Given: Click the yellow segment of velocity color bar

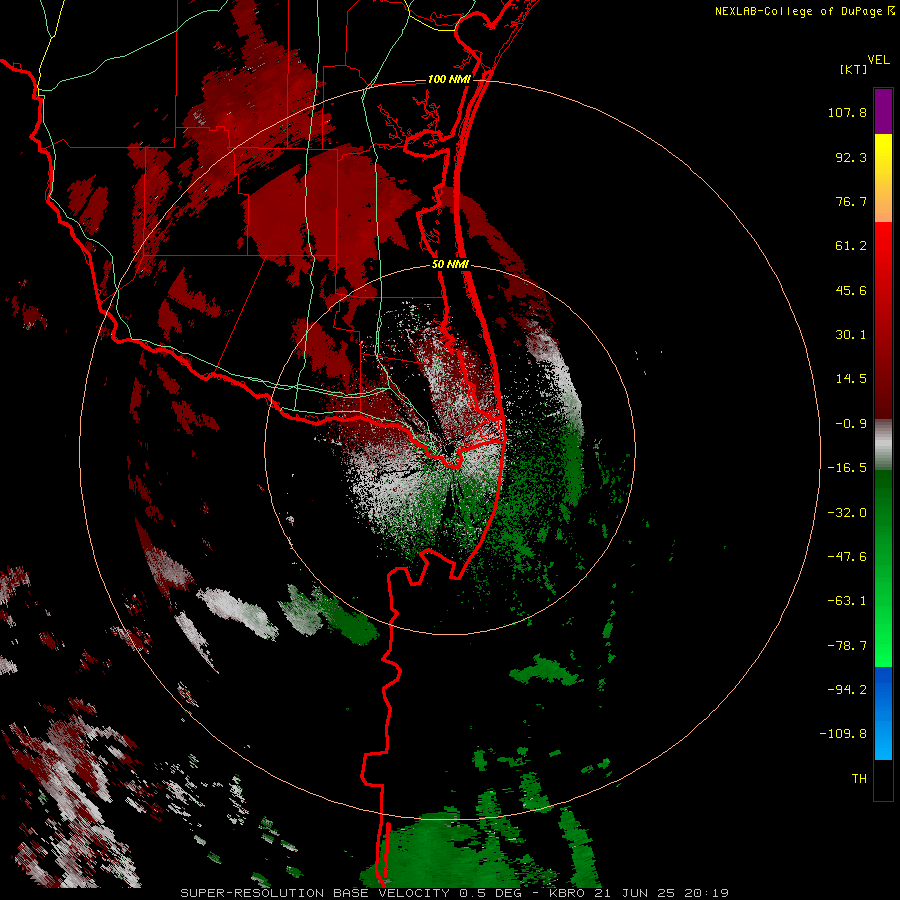Looking at the screenshot, I should click(883, 178).
